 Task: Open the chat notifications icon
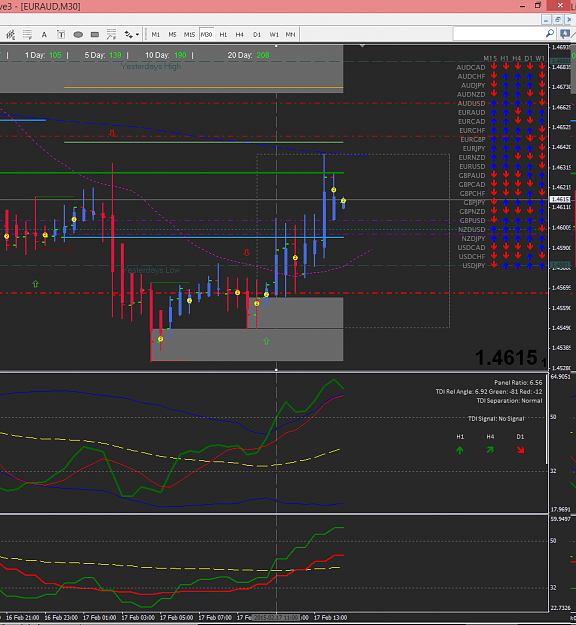[x=564, y=34]
